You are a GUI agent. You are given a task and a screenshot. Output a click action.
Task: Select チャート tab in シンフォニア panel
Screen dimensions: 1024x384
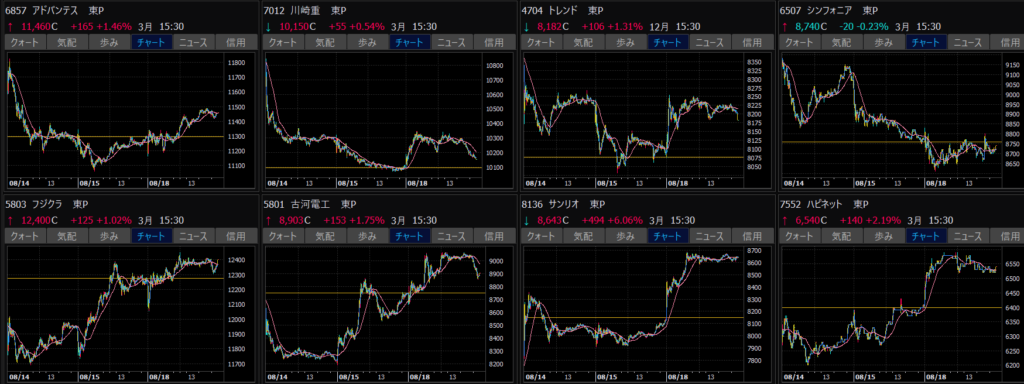(925, 42)
